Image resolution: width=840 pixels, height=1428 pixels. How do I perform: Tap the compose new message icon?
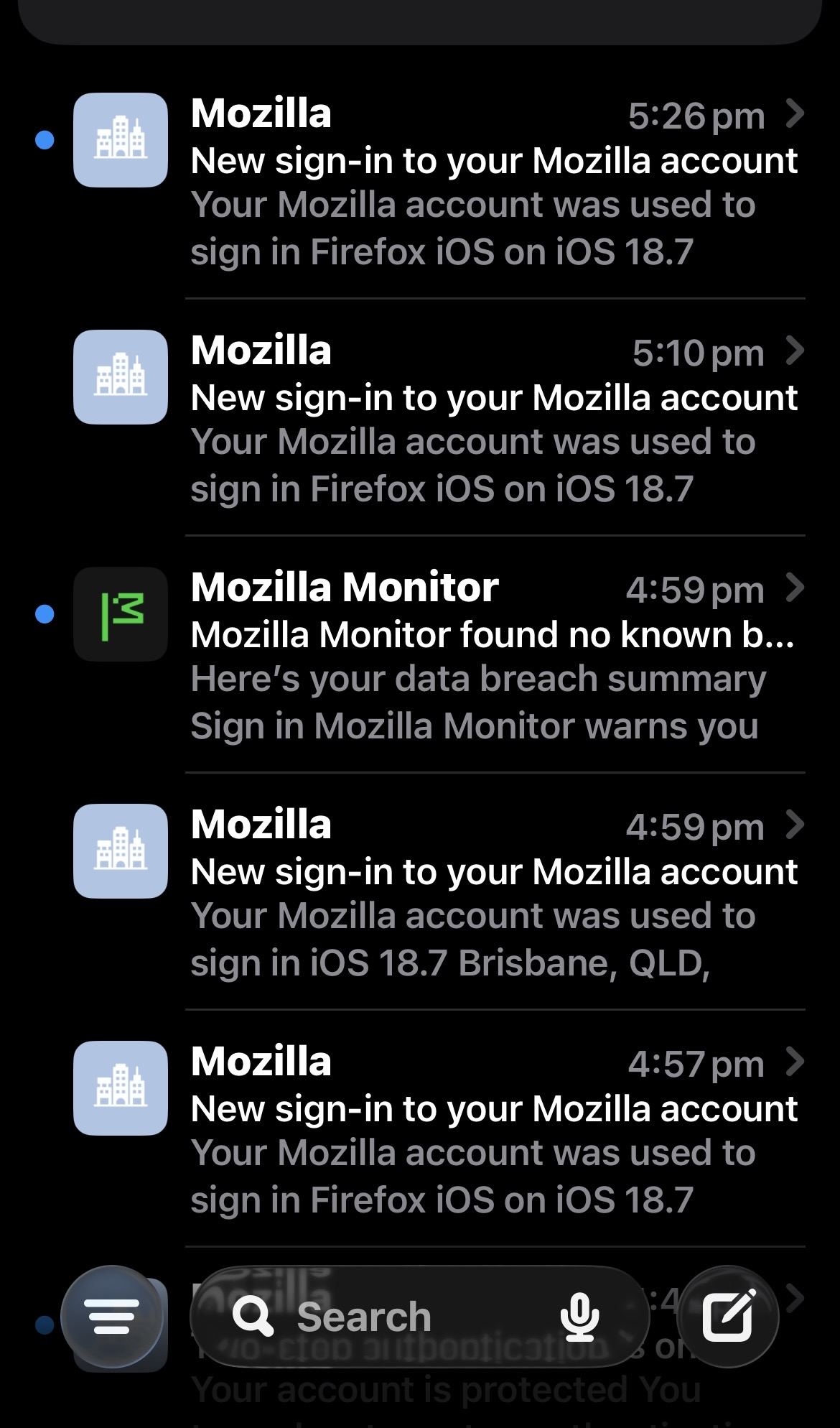[x=728, y=1316]
